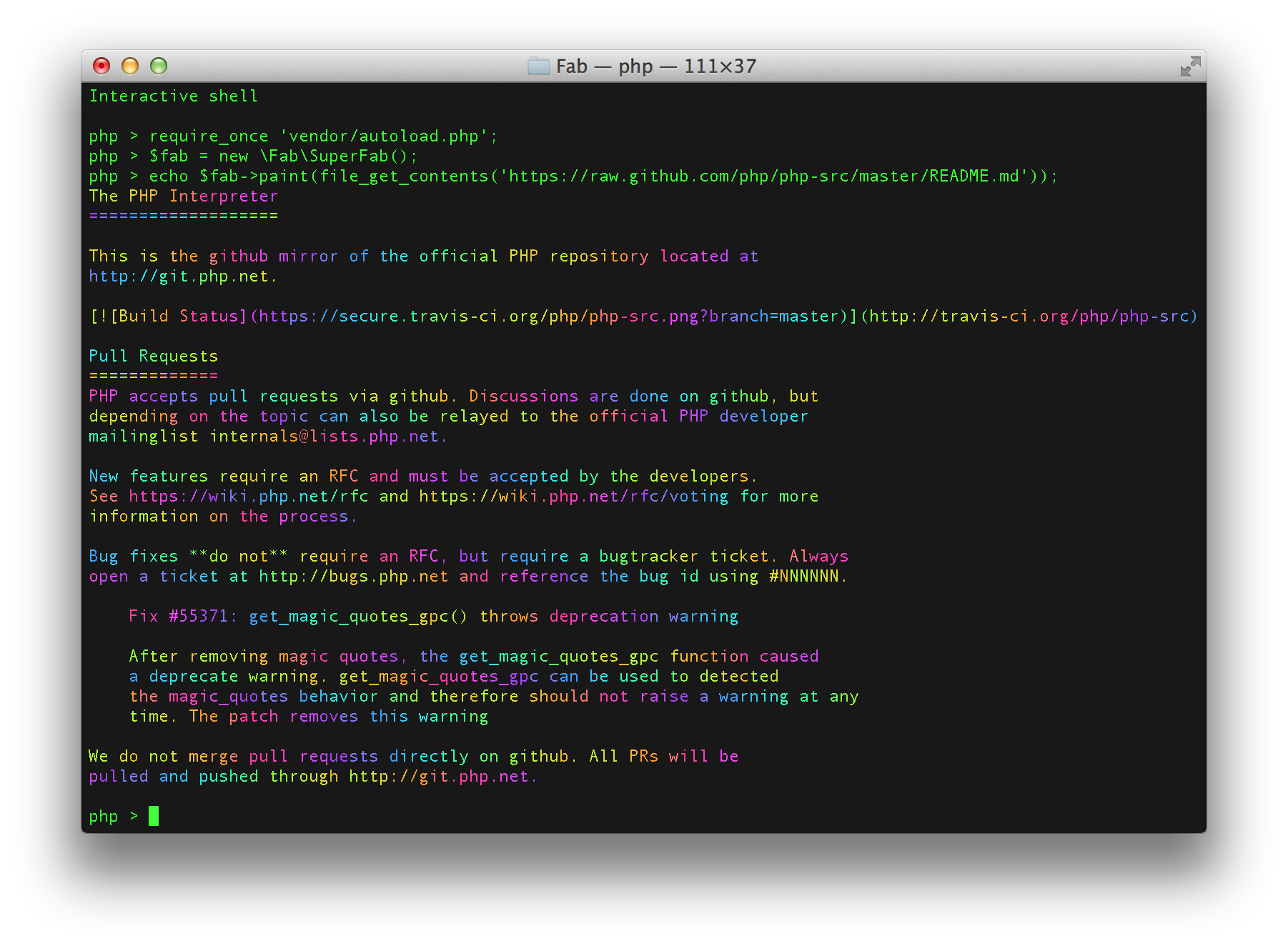Viewport: 1288px width, 946px height.
Task: Click the 'Pull Requests' heading
Action: [x=153, y=357]
